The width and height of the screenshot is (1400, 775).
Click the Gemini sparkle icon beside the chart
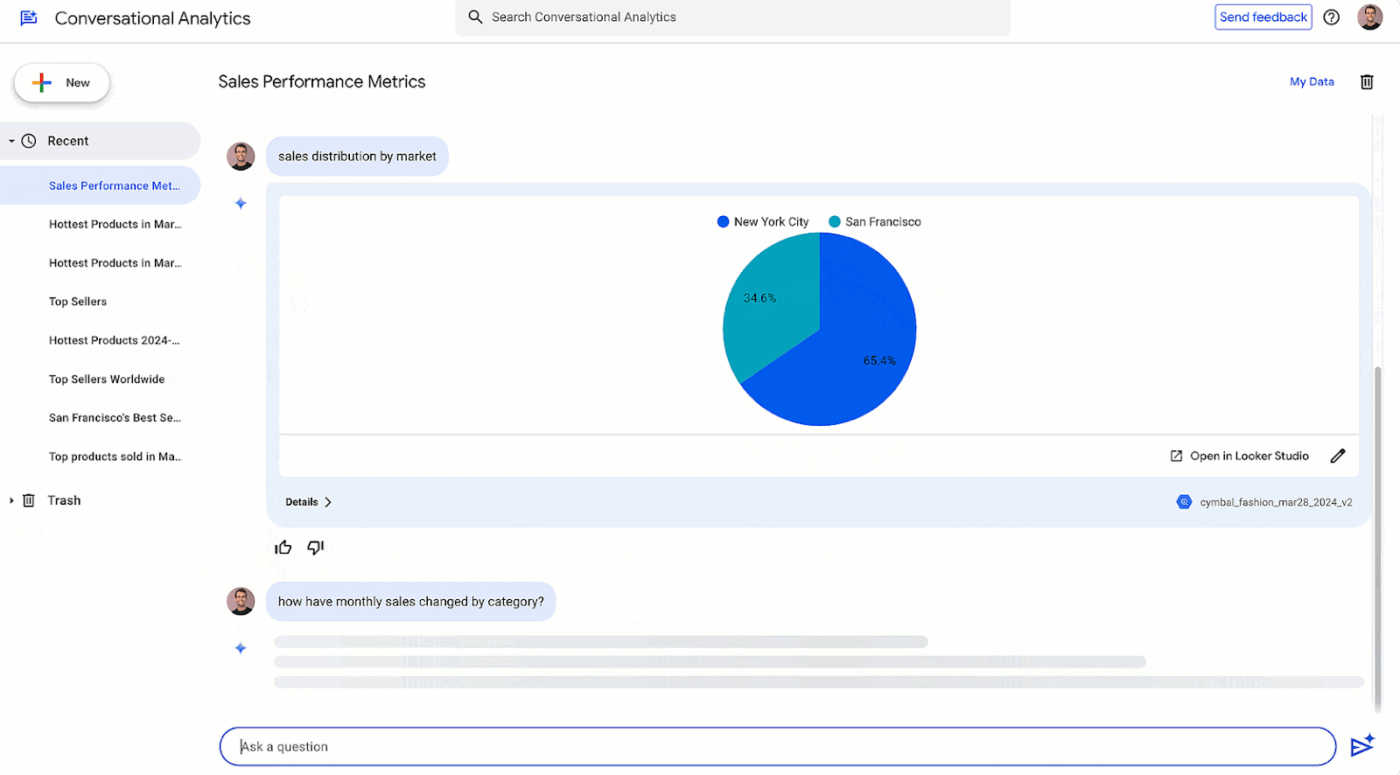[x=240, y=203]
